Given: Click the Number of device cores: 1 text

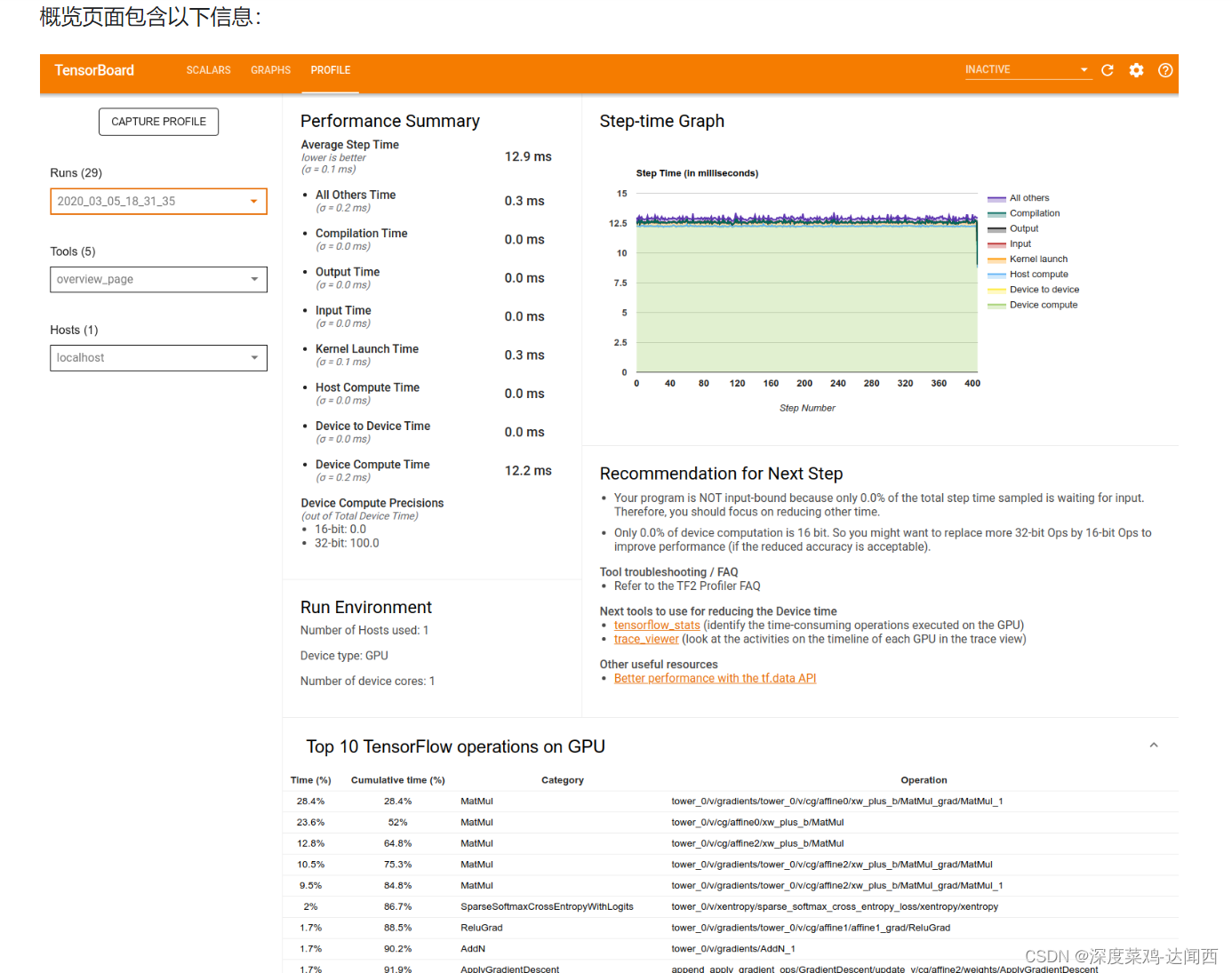Looking at the screenshot, I should point(367,682).
